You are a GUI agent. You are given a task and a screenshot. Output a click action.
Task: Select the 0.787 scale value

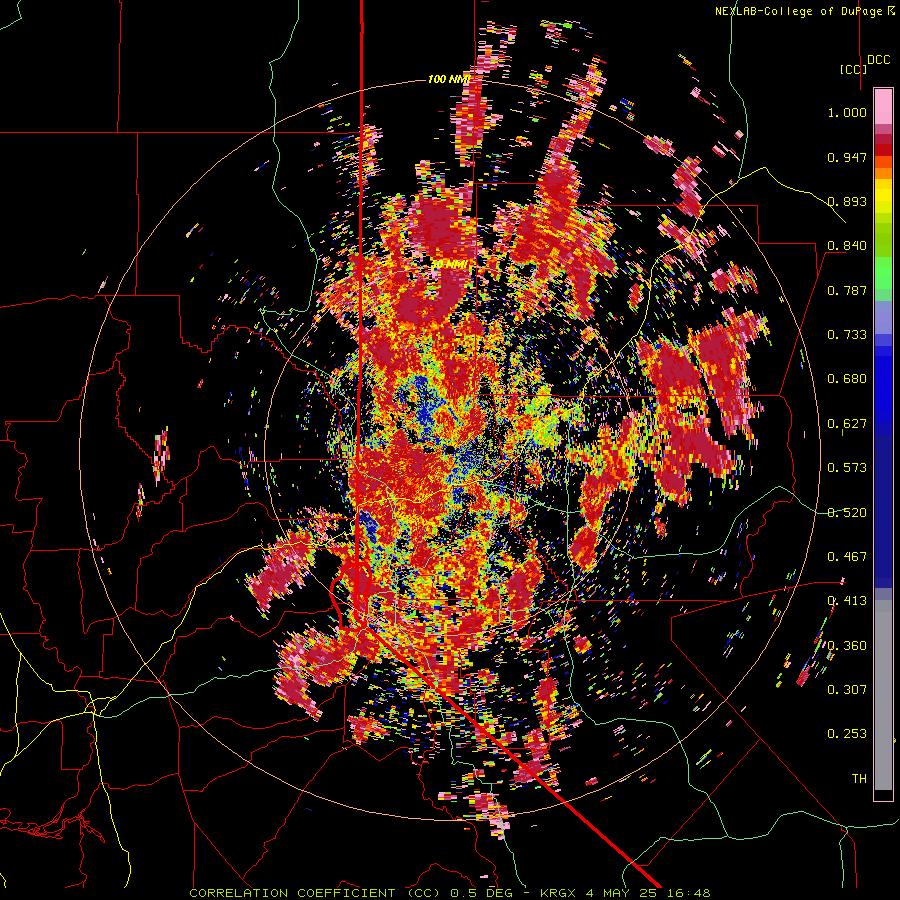tap(847, 290)
